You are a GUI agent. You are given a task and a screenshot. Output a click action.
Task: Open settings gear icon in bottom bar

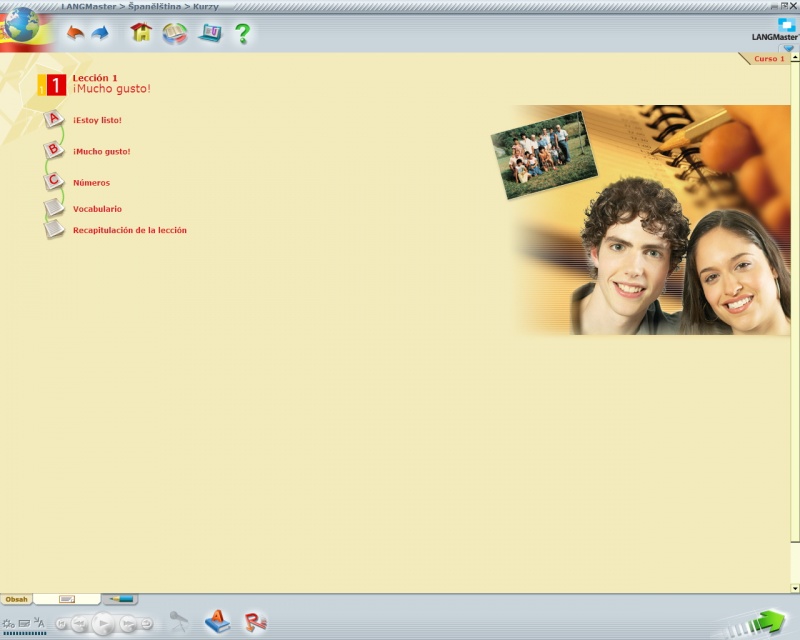click(8, 623)
